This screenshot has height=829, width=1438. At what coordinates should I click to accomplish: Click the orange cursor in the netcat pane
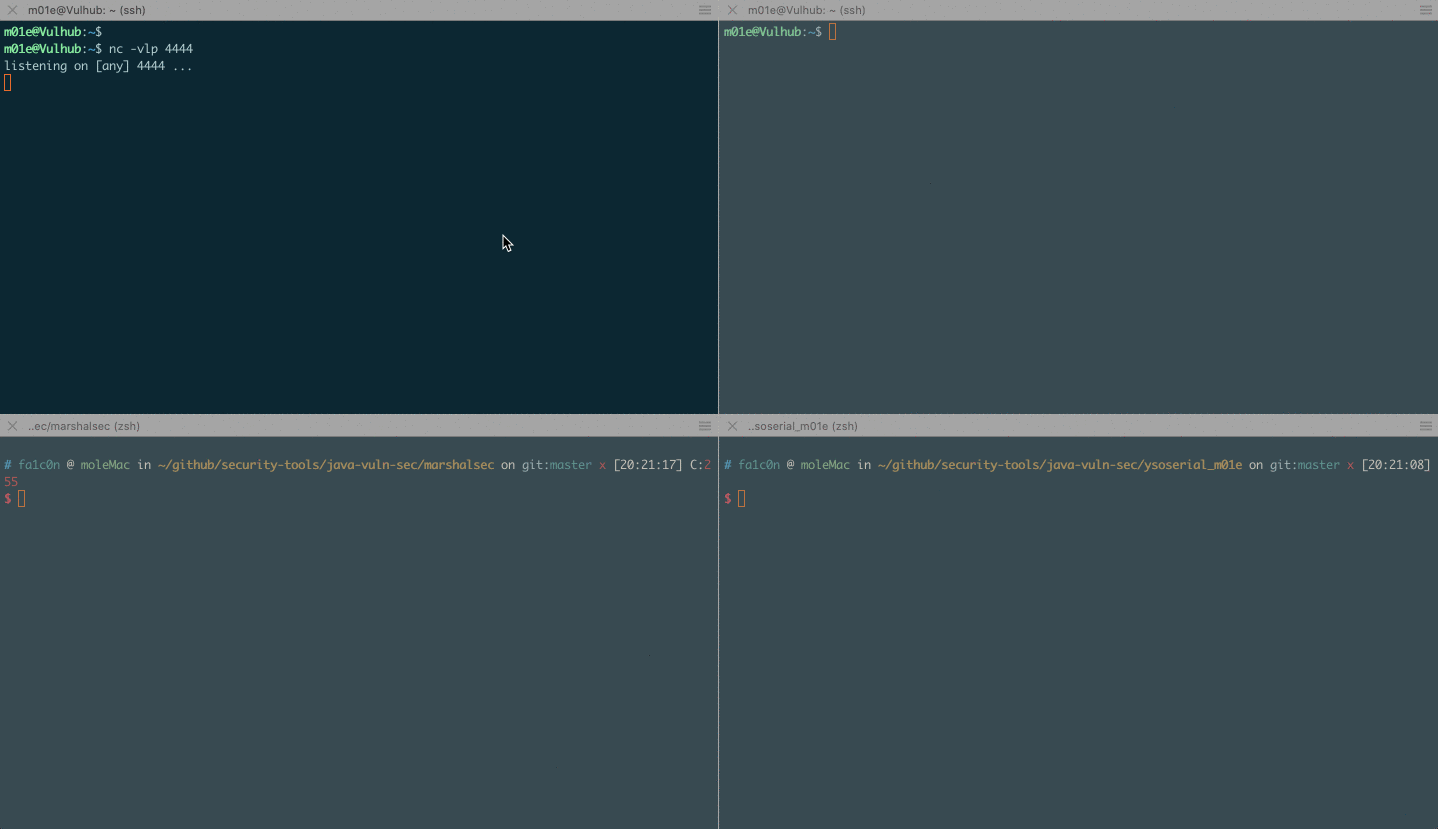click(8, 83)
